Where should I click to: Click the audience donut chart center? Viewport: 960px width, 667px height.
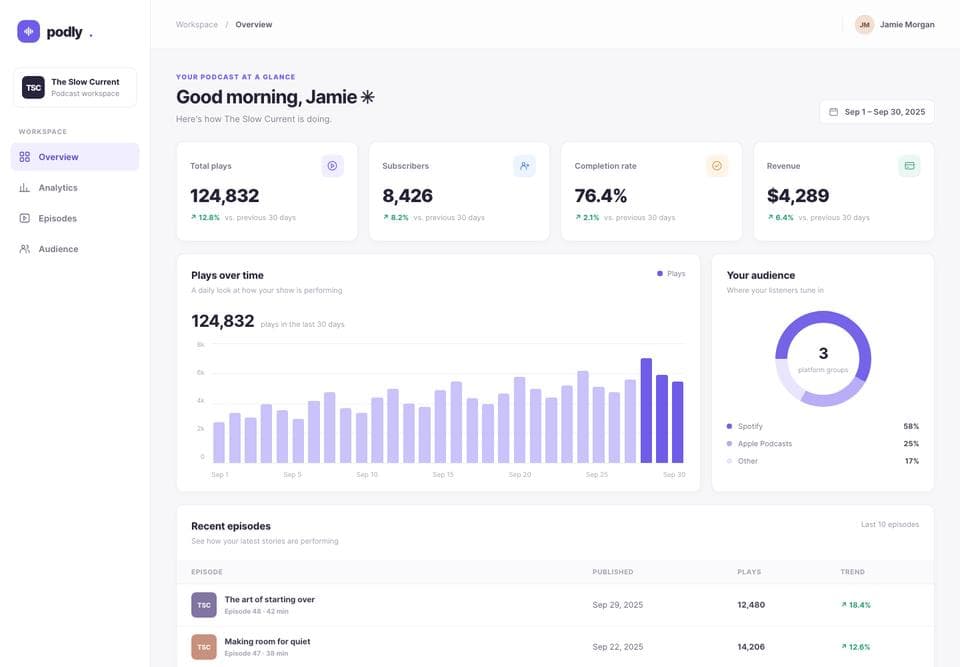pos(823,359)
